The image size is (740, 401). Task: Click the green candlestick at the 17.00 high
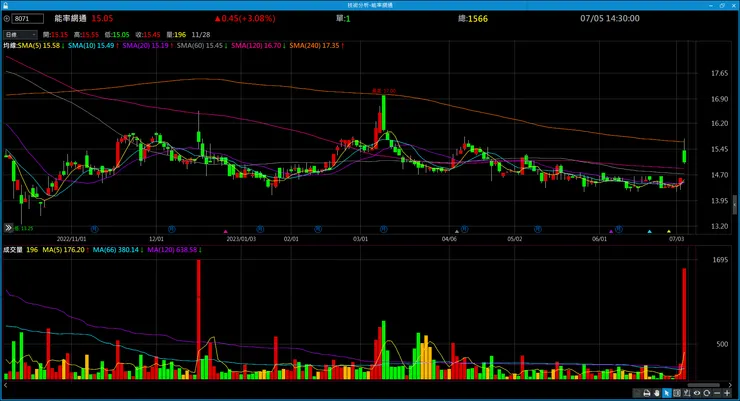pos(384,113)
